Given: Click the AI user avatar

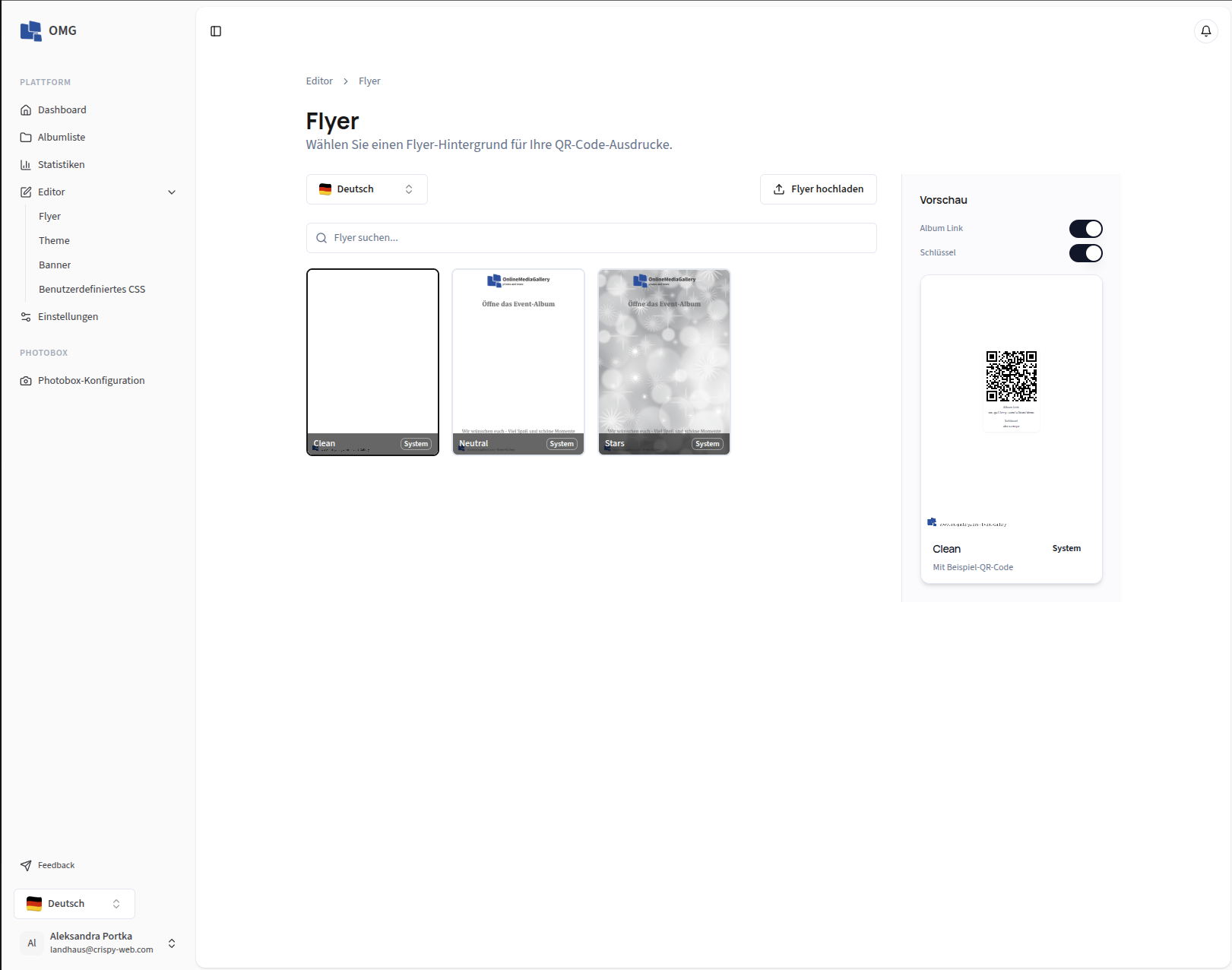Looking at the screenshot, I should (32, 943).
